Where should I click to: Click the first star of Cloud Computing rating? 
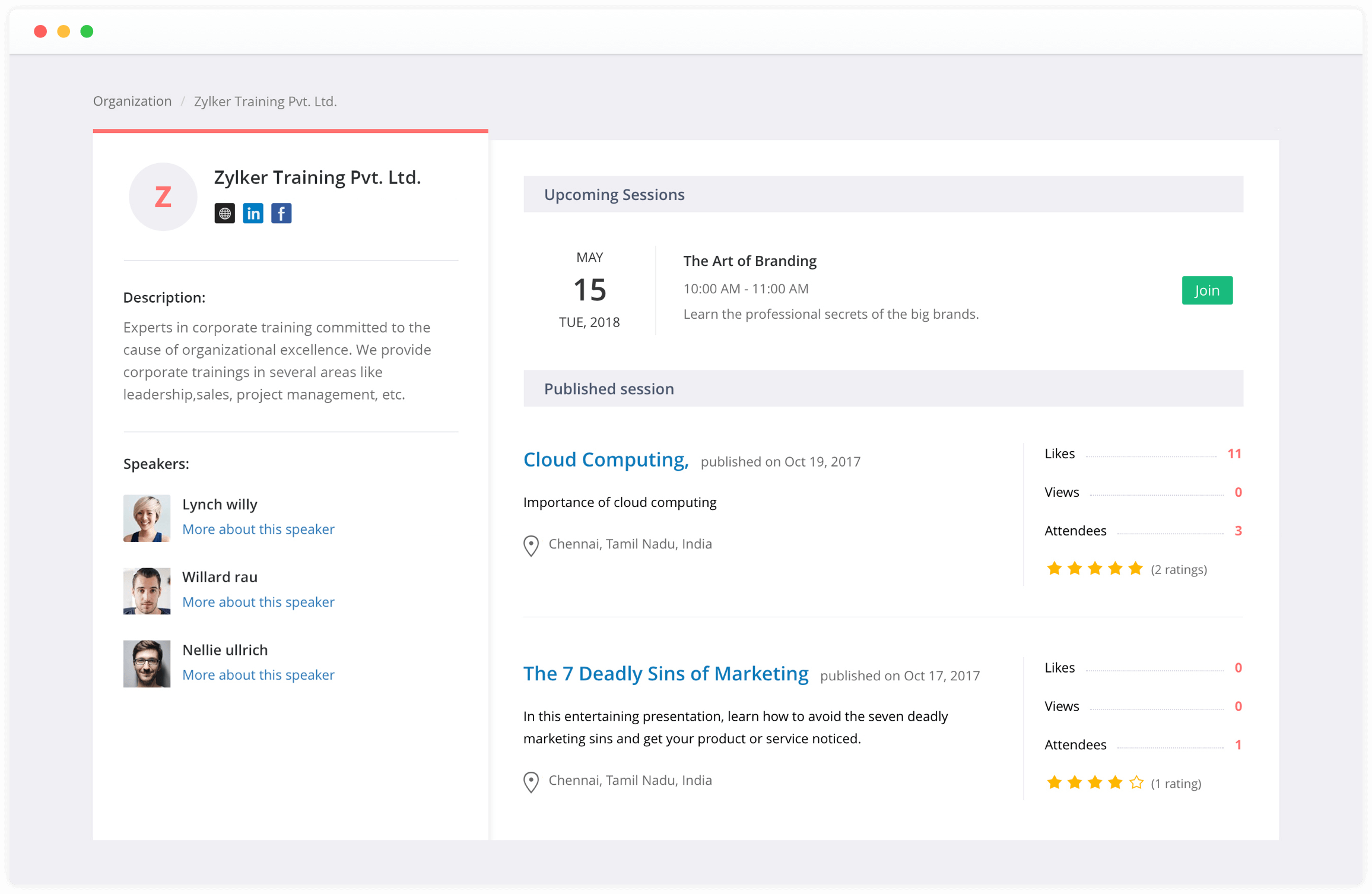coord(1054,569)
